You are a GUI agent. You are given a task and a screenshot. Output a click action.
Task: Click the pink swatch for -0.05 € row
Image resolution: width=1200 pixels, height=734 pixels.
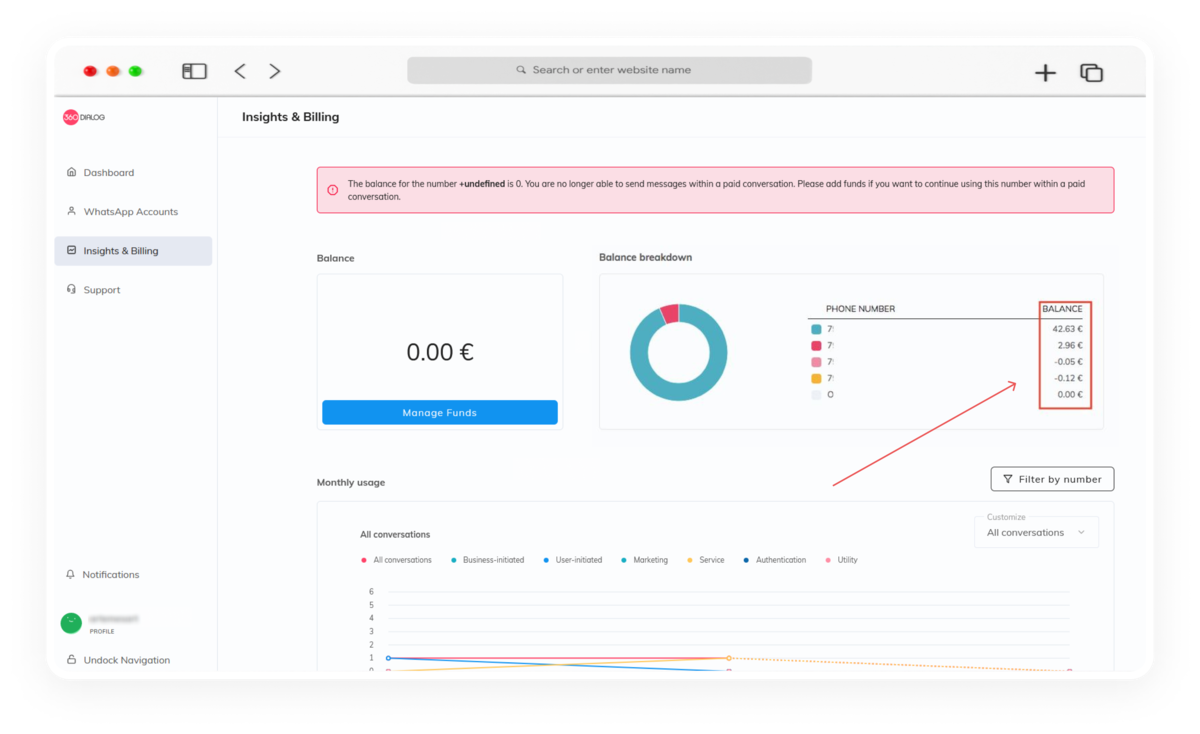click(816, 362)
